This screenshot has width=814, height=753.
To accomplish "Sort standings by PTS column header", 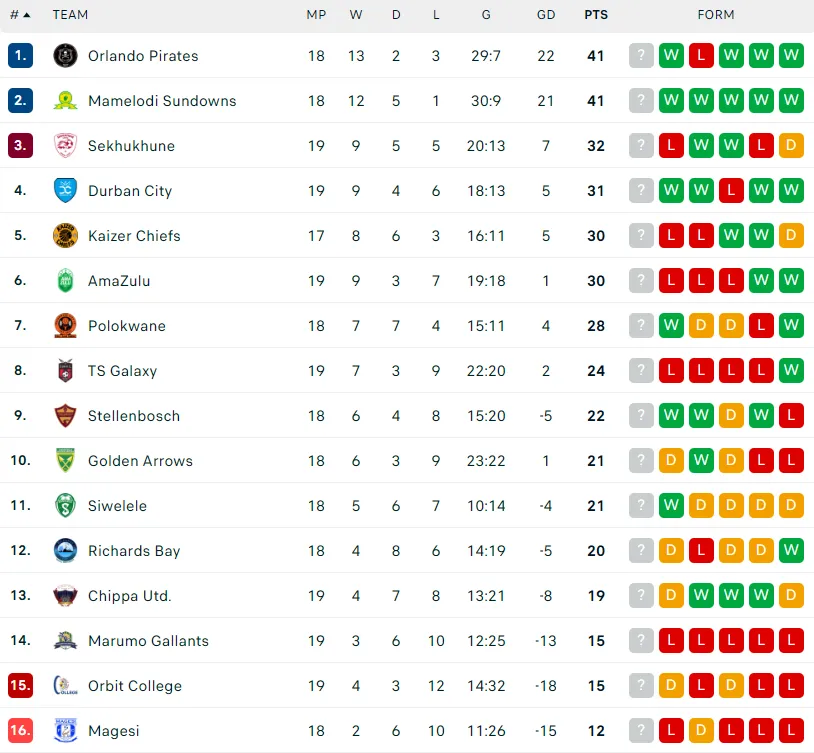I will point(596,15).
